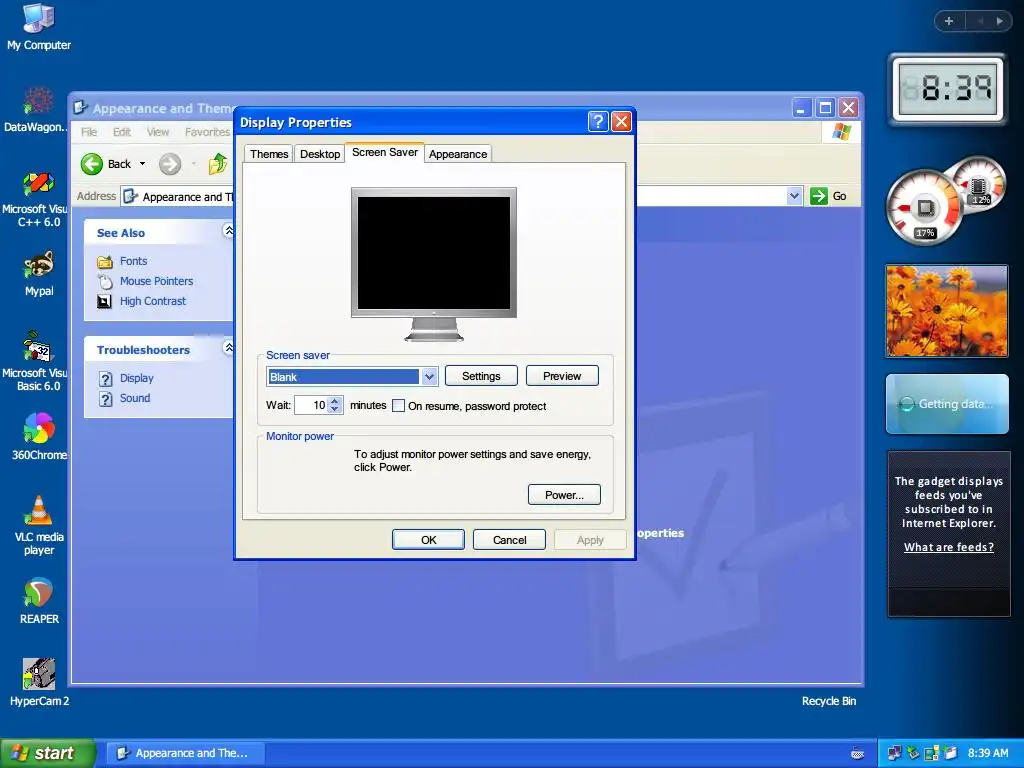Switch to the Themes tab
1024x768 pixels.
pos(269,154)
